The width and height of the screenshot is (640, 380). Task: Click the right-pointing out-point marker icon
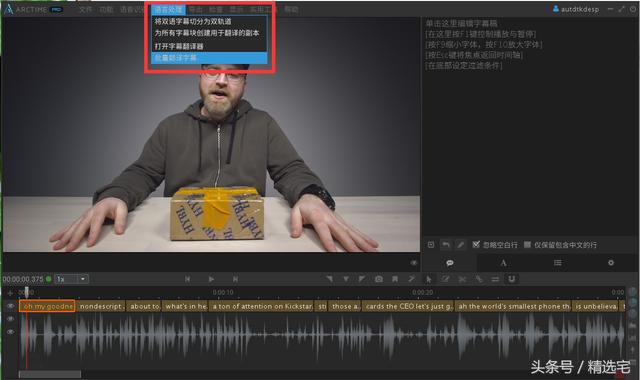(x=362, y=279)
